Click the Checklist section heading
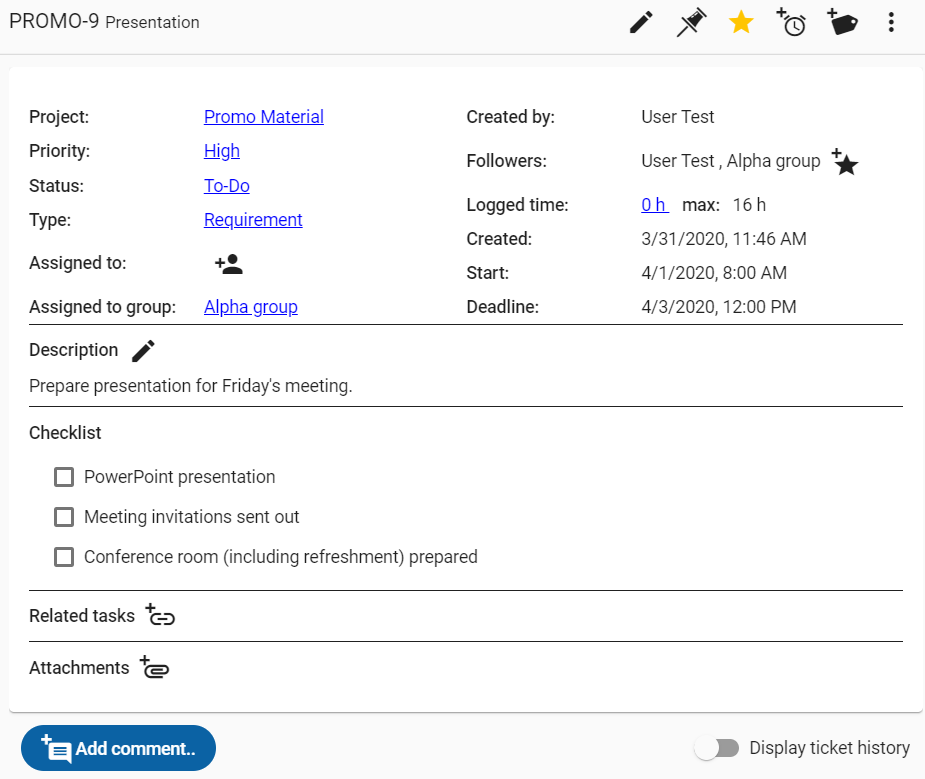Image resolution: width=925 pixels, height=779 pixels. pos(65,433)
